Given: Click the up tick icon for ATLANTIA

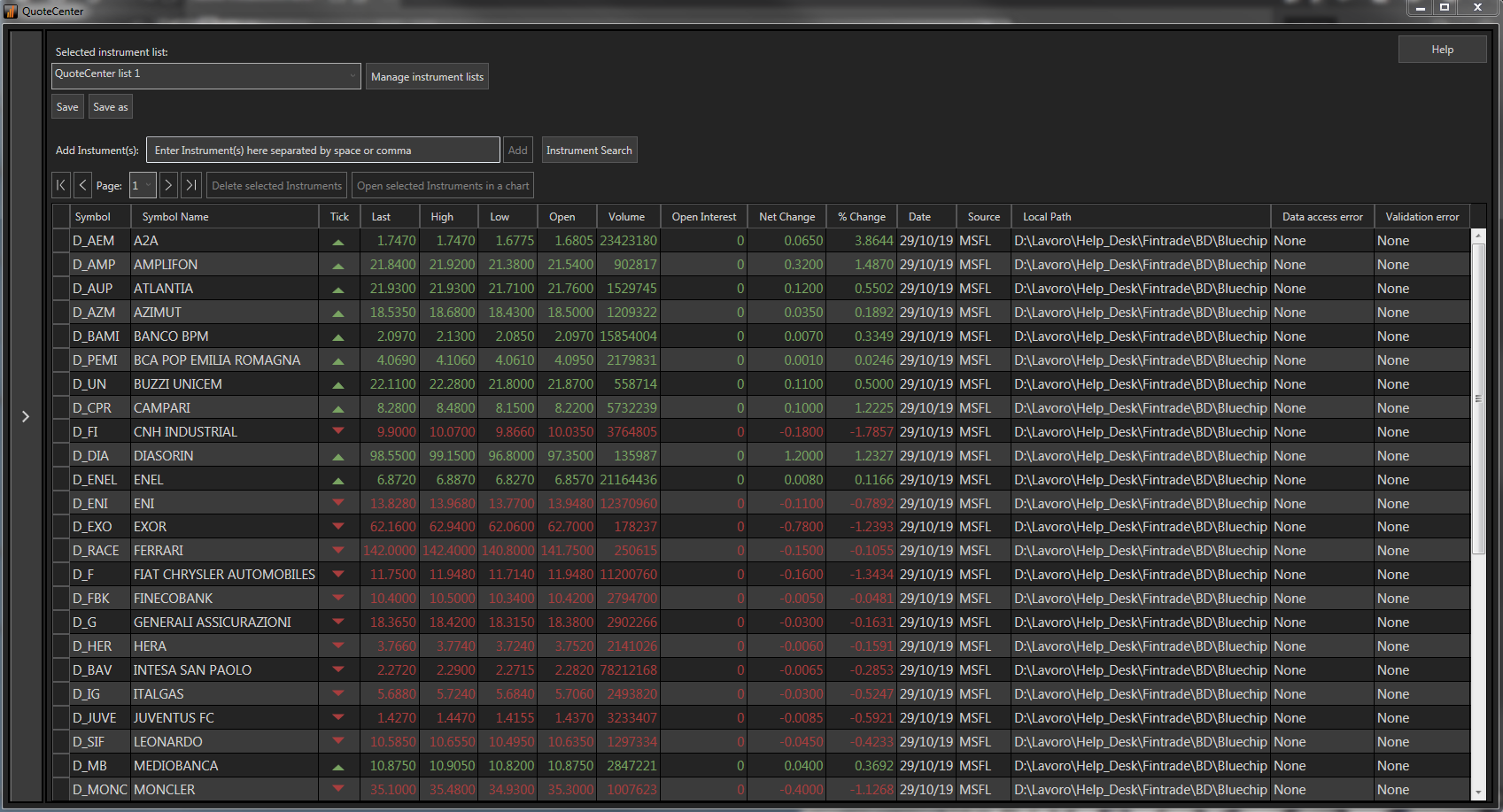Looking at the screenshot, I should tap(337, 290).
